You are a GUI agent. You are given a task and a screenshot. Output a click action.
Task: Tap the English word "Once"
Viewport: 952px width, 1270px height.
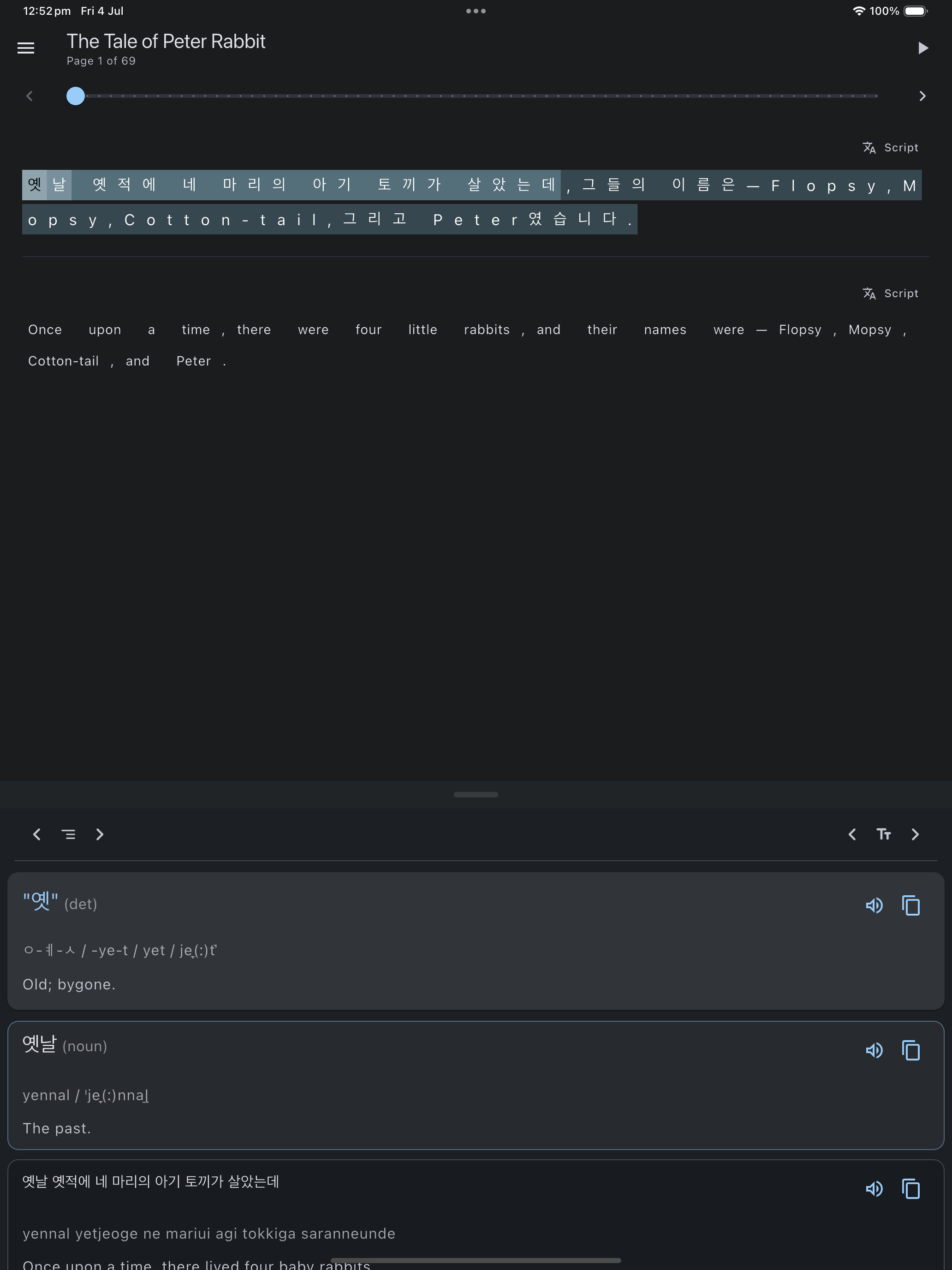coord(45,329)
